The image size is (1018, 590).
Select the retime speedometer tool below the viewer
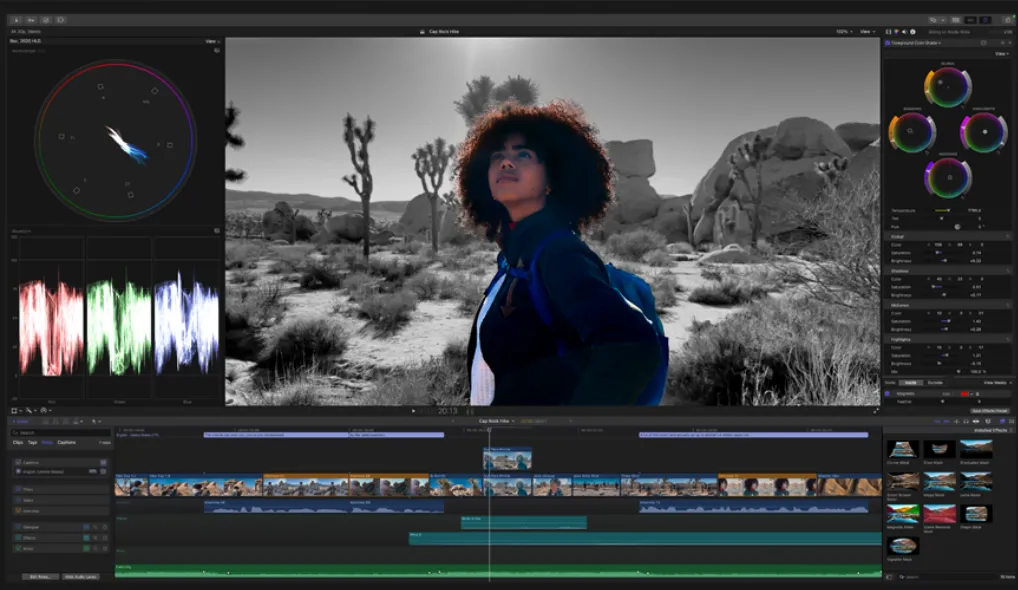pyautogui.click(x=43, y=410)
